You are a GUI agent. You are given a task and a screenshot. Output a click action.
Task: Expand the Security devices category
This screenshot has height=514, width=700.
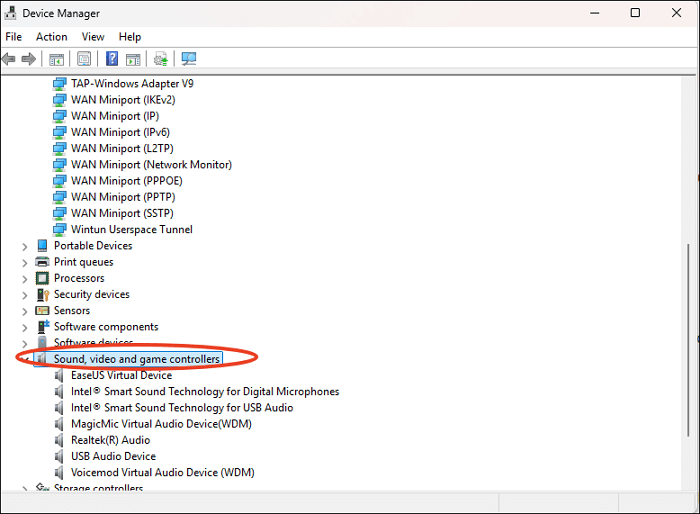point(25,295)
